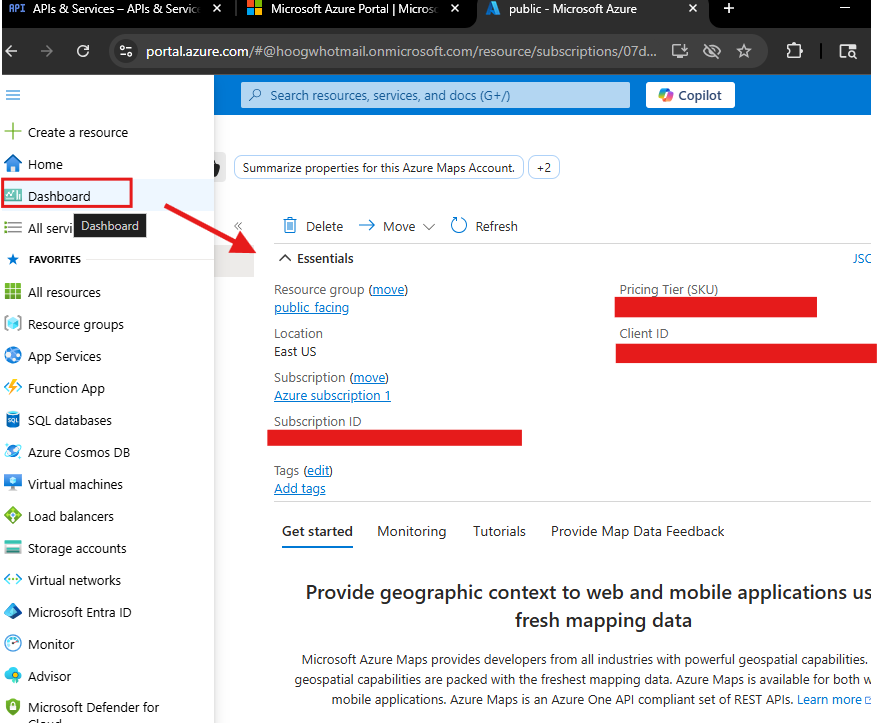This screenshot has height=723, width=877.
Task: Click the Refresh button in command bar
Action: tap(485, 226)
